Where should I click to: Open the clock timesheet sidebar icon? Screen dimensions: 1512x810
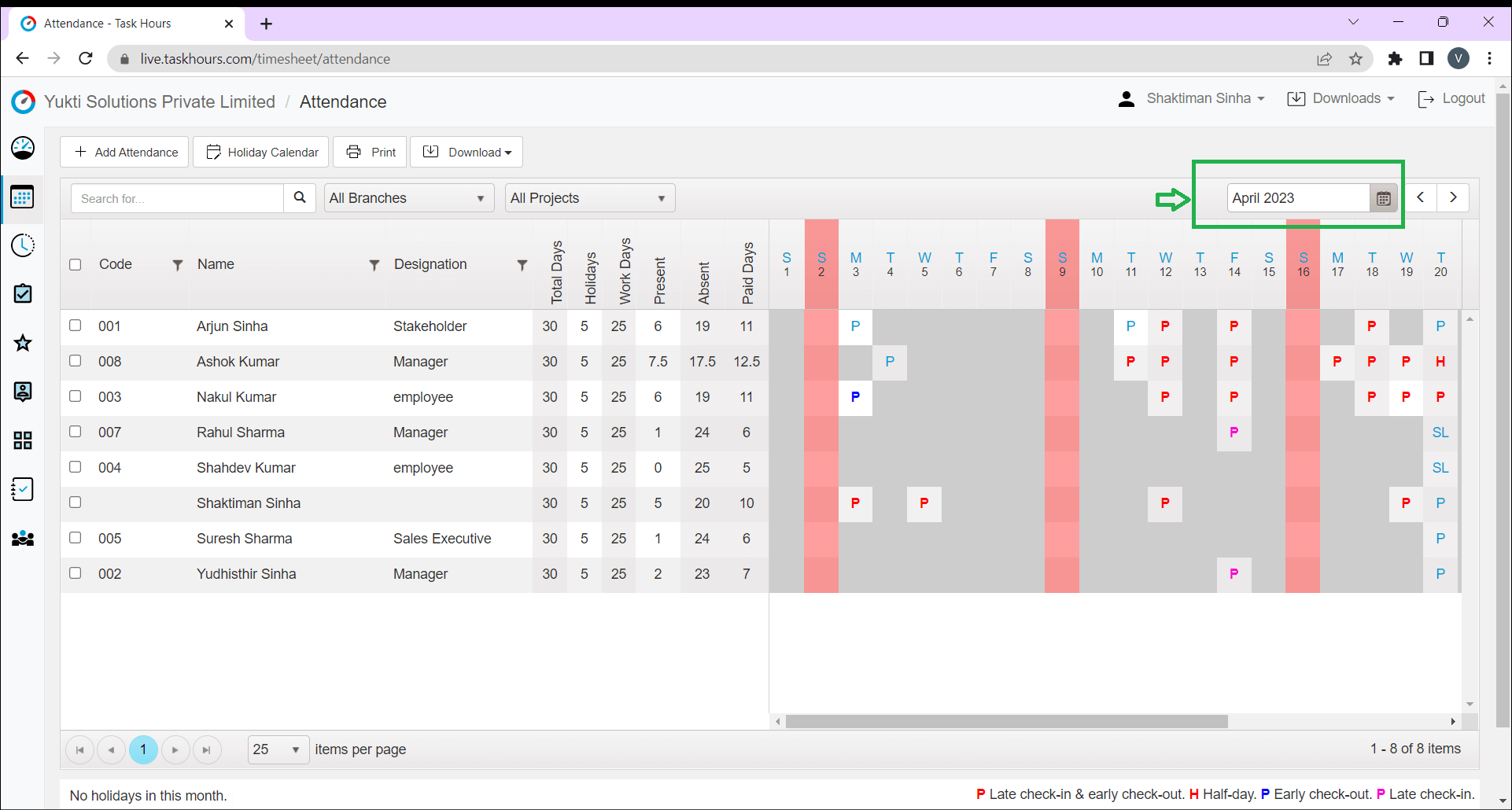pyautogui.click(x=23, y=245)
